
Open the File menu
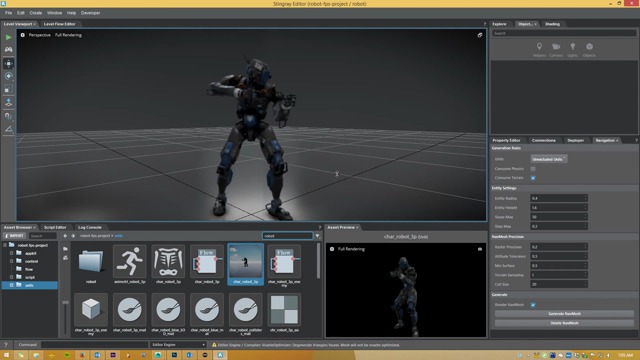coord(8,13)
